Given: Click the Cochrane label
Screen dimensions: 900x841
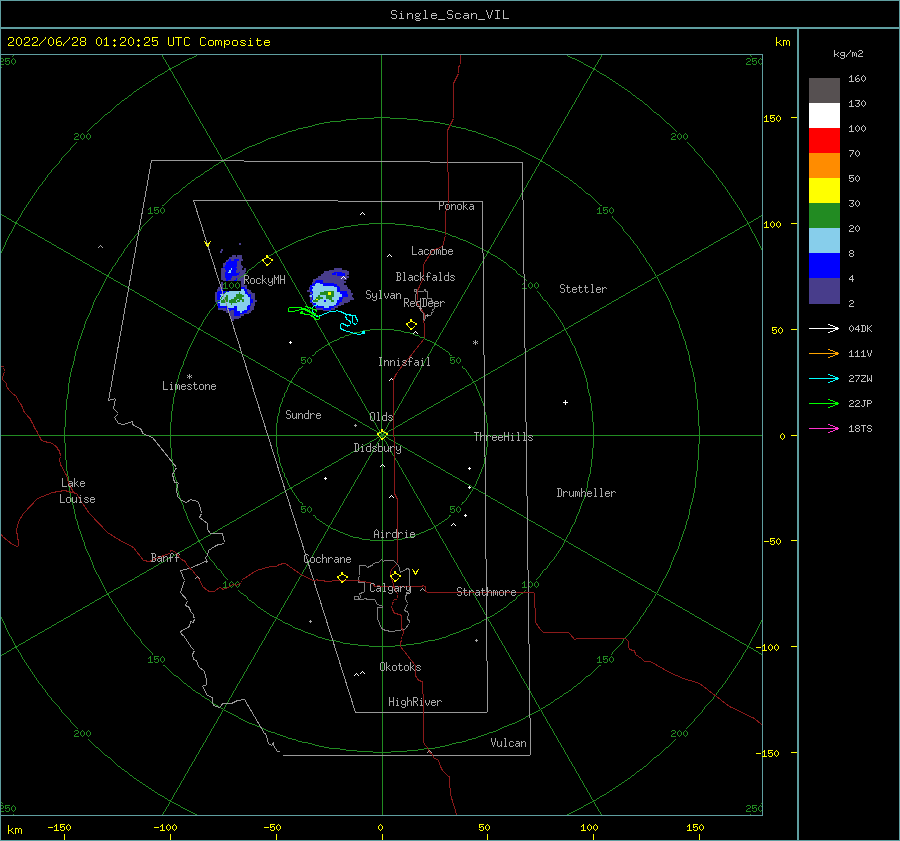Looking at the screenshot, I should 327,559.
